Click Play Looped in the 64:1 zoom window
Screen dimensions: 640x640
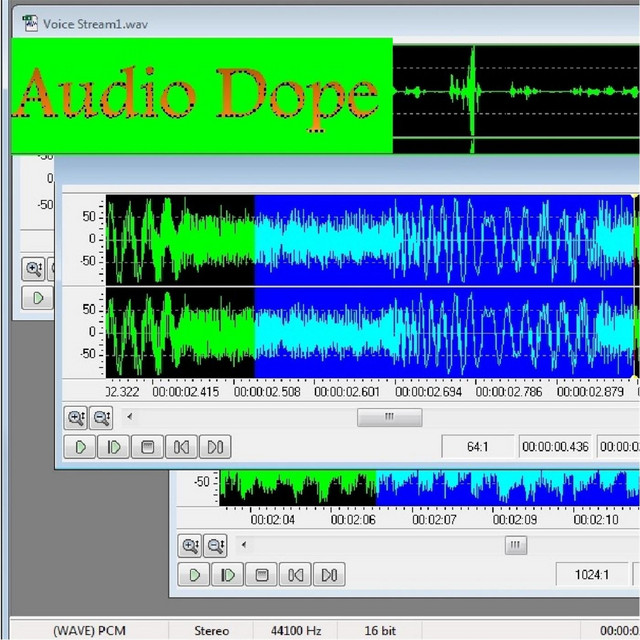point(114,447)
